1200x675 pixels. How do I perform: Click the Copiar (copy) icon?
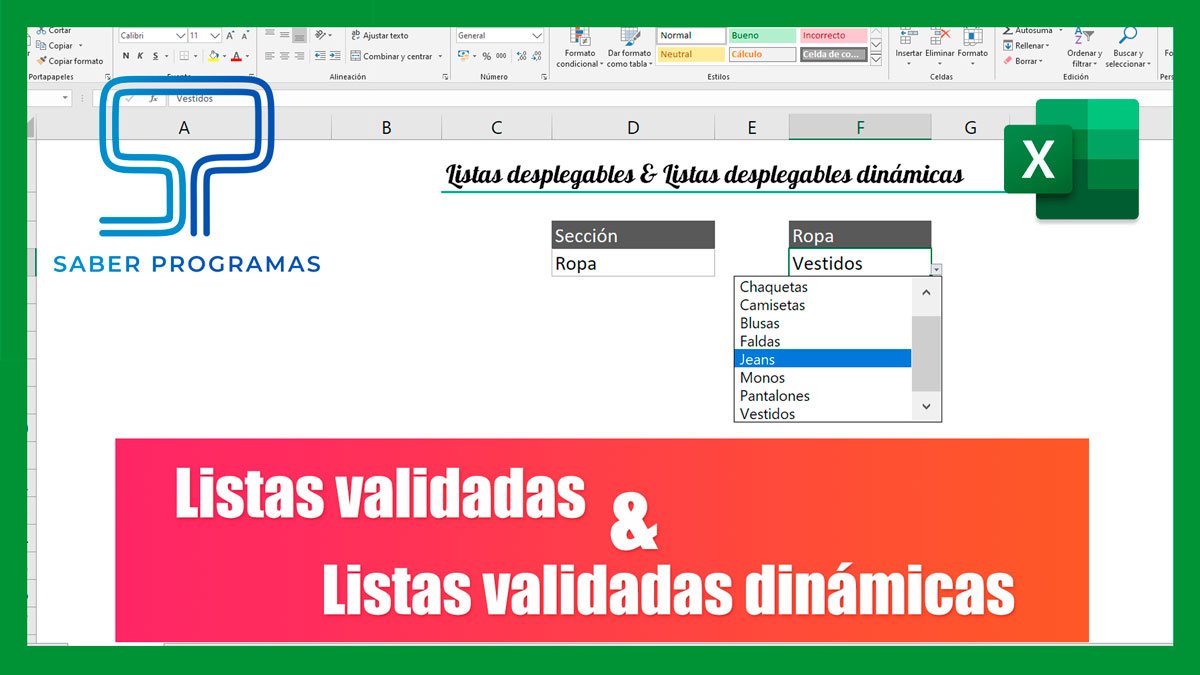pyautogui.click(x=41, y=45)
